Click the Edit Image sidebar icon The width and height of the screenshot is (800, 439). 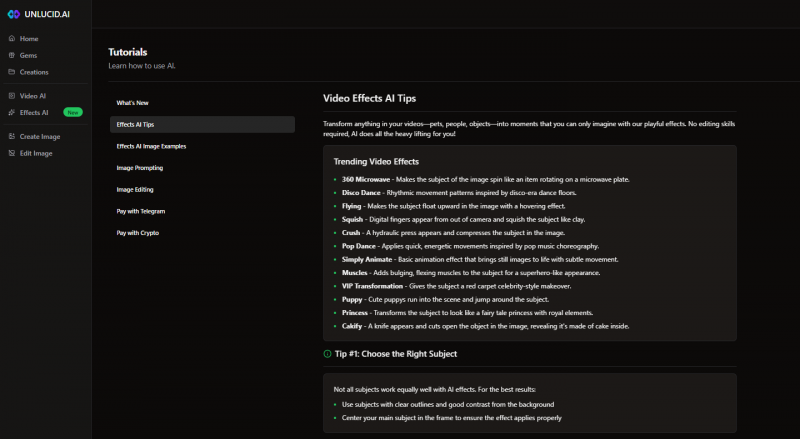(11, 153)
